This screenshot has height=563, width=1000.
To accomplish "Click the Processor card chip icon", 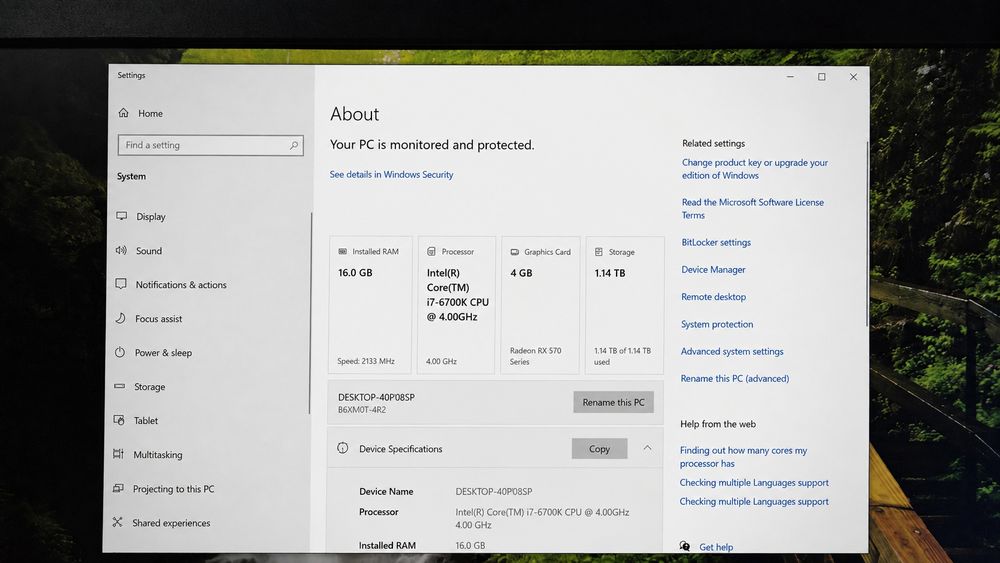I will [431, 251].
